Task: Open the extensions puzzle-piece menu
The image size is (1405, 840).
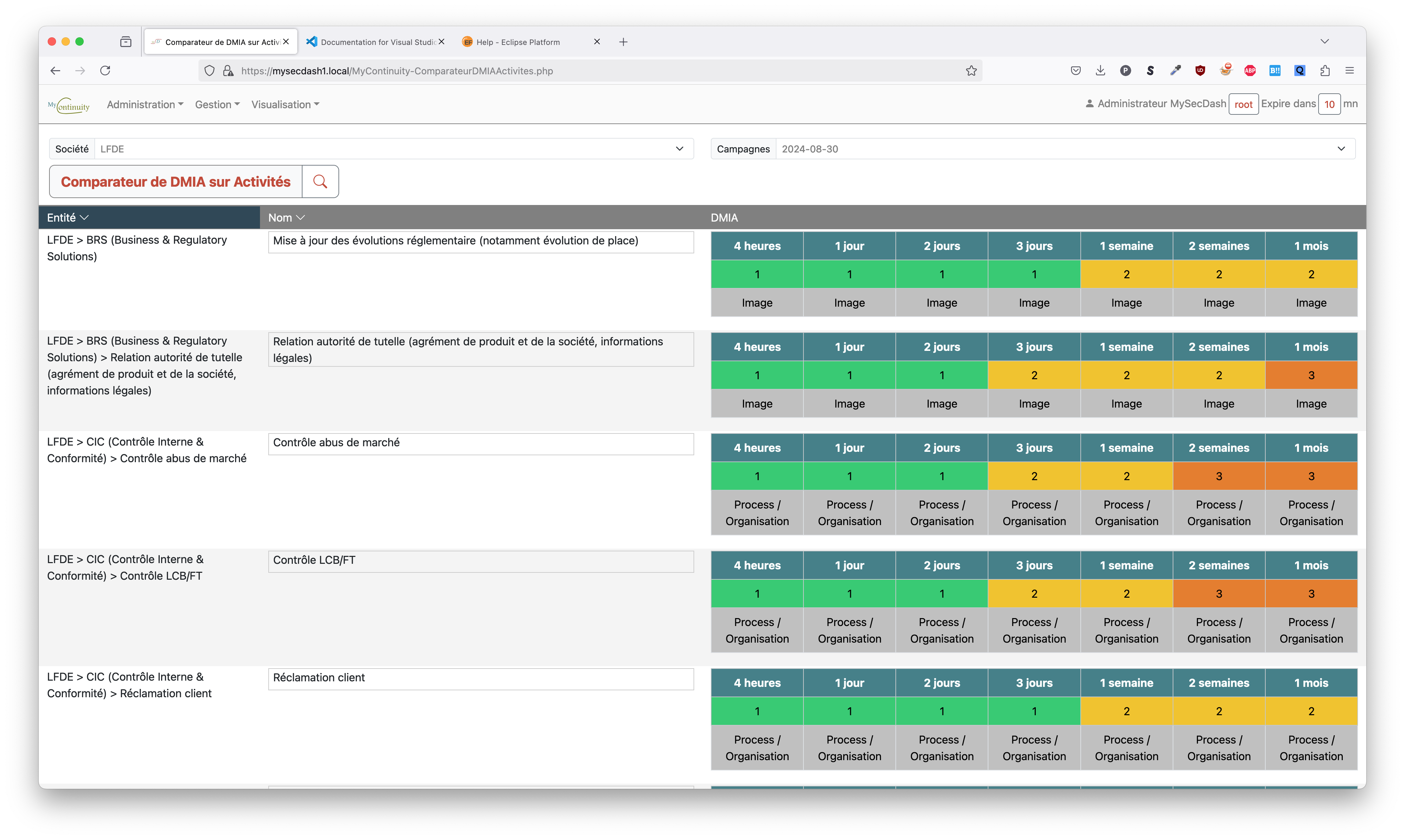Action: click(x=1324, y=71)
